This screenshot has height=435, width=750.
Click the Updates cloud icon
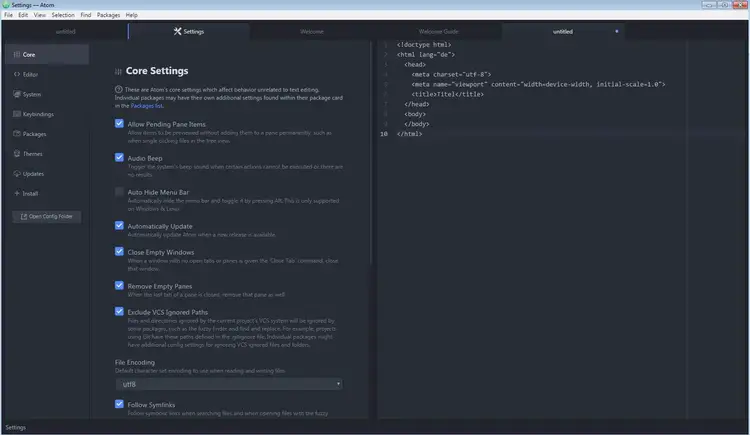[x=17, y=174]
